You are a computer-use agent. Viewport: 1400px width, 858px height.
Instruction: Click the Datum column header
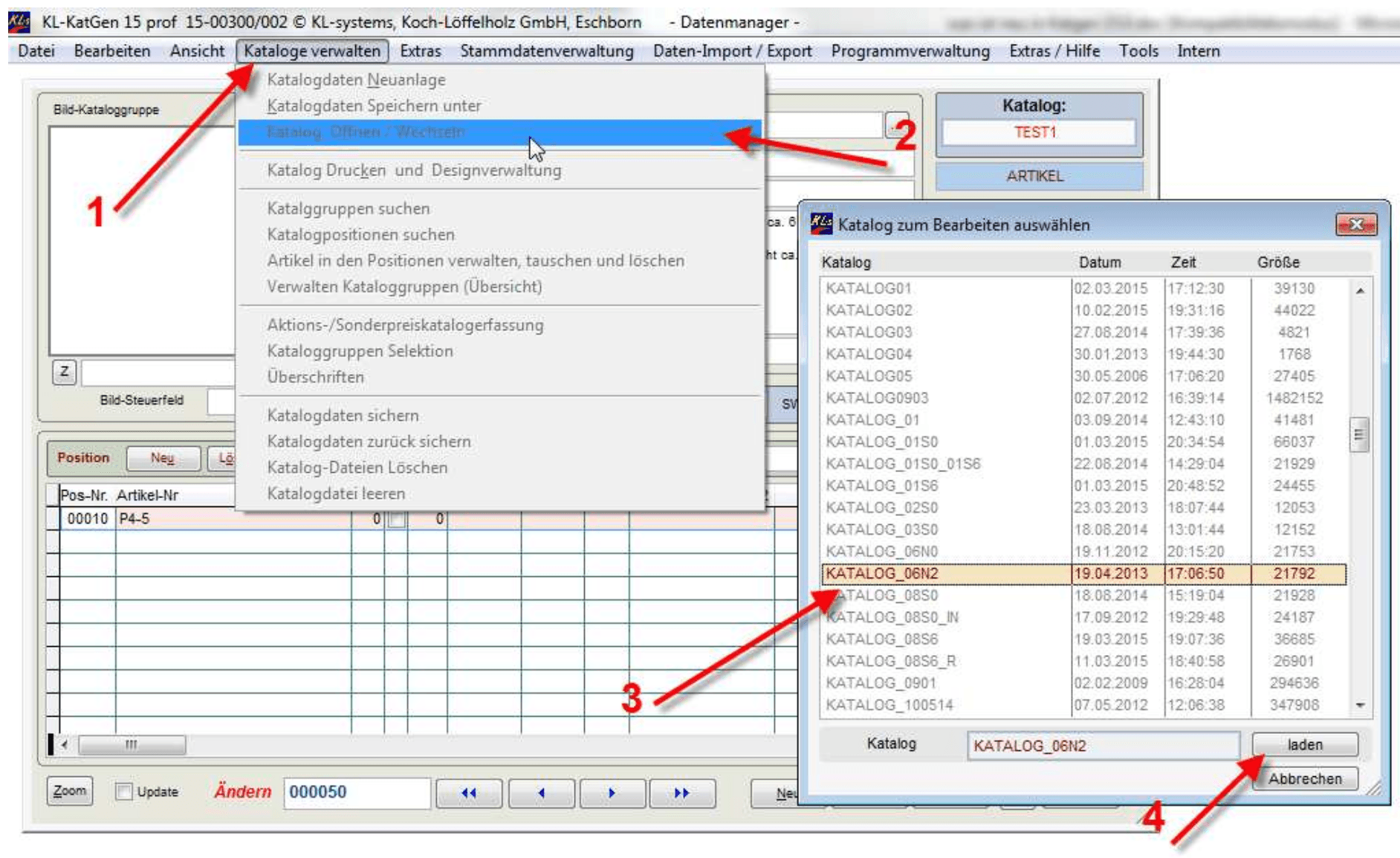pos(1100,262)
